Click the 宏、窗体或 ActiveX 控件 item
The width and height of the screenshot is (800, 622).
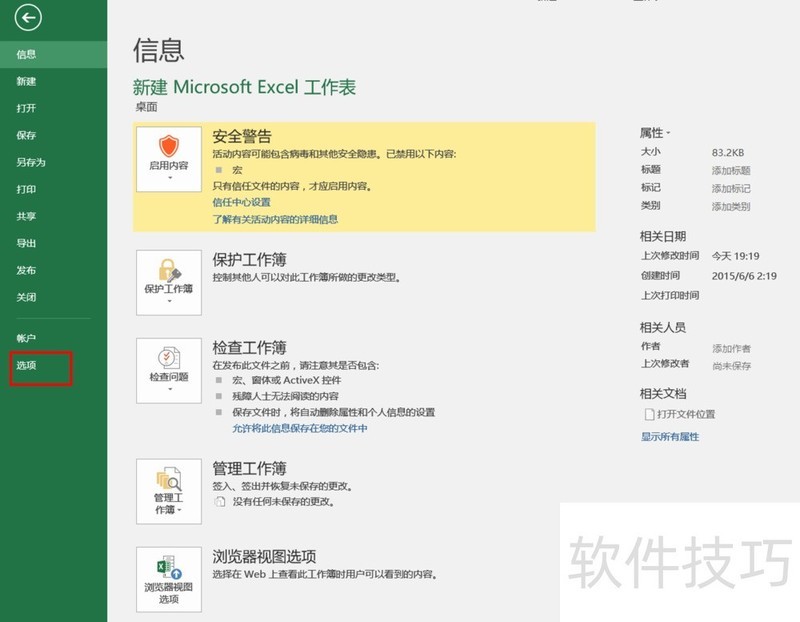286,380
